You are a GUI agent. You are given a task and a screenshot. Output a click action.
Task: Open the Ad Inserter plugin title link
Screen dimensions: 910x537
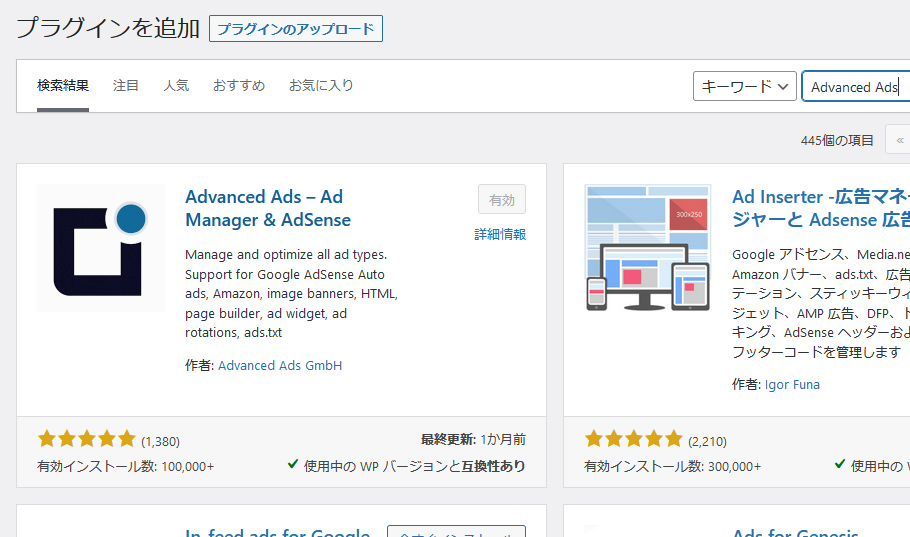pos(821,208)
